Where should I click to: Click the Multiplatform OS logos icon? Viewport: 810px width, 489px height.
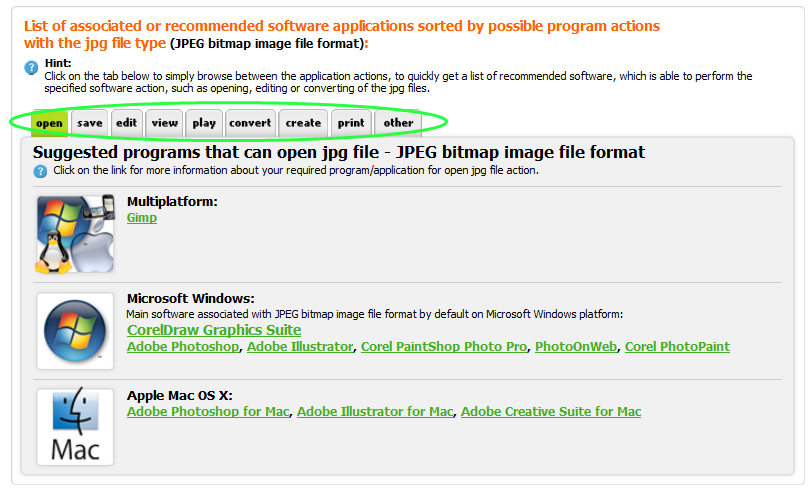pyautogui.click(x=75, y=234)
